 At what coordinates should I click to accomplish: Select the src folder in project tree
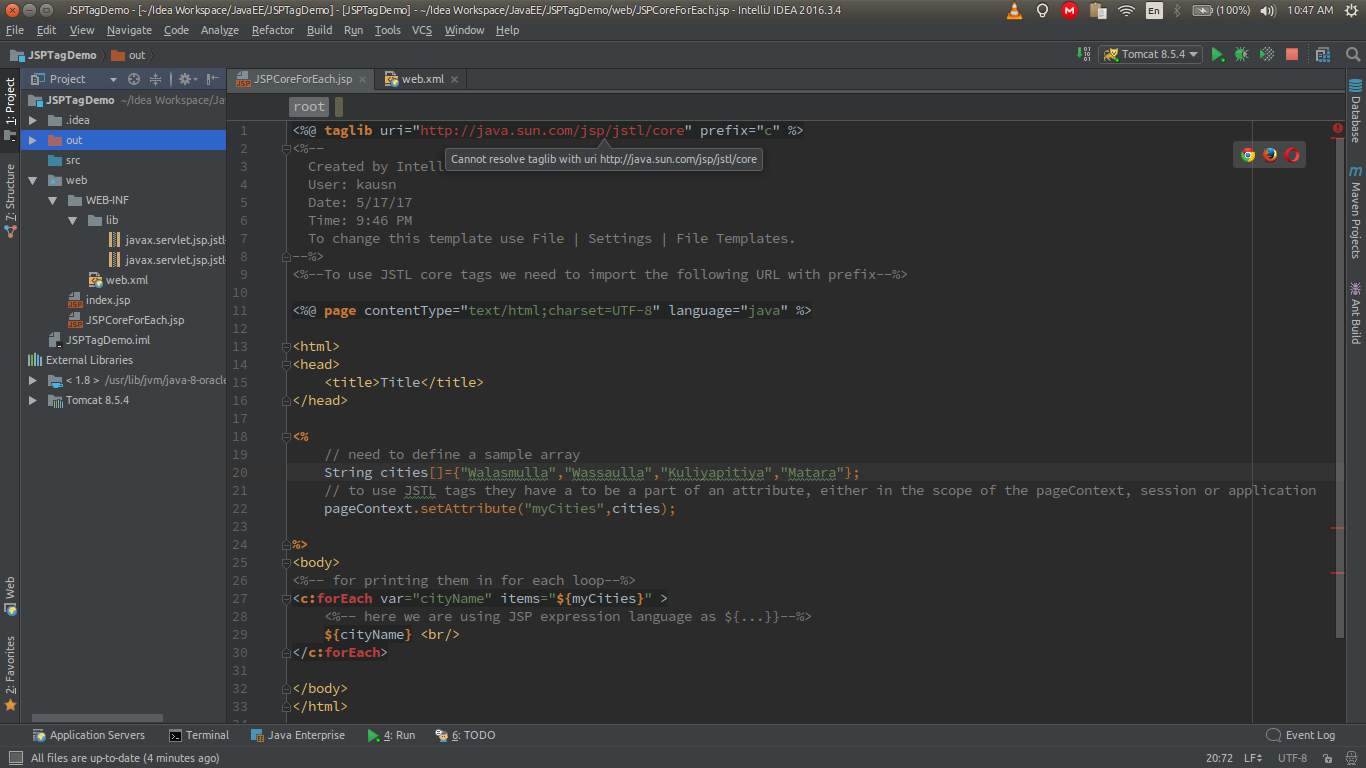[x=64, y=160]
